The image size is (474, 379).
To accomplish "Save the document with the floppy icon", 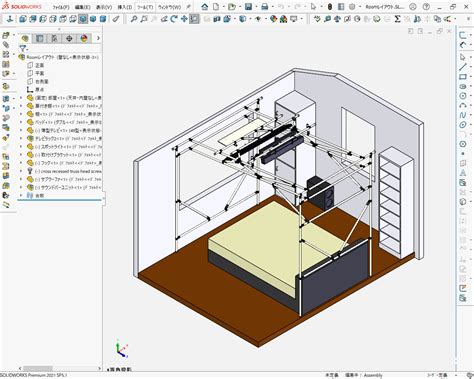I will click(248, 7).
